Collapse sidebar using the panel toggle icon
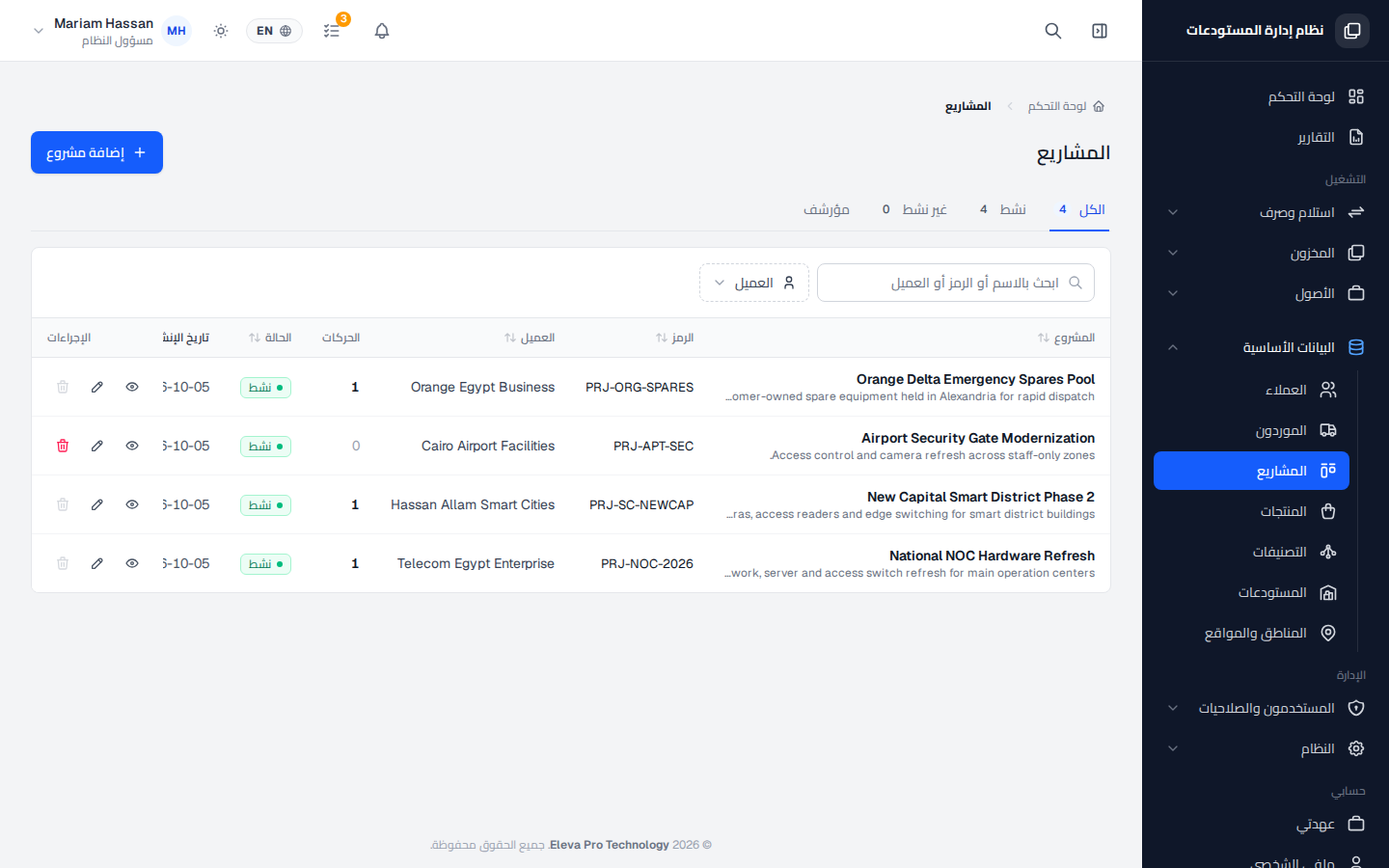1389x868 pixels. click(1100, 31)
